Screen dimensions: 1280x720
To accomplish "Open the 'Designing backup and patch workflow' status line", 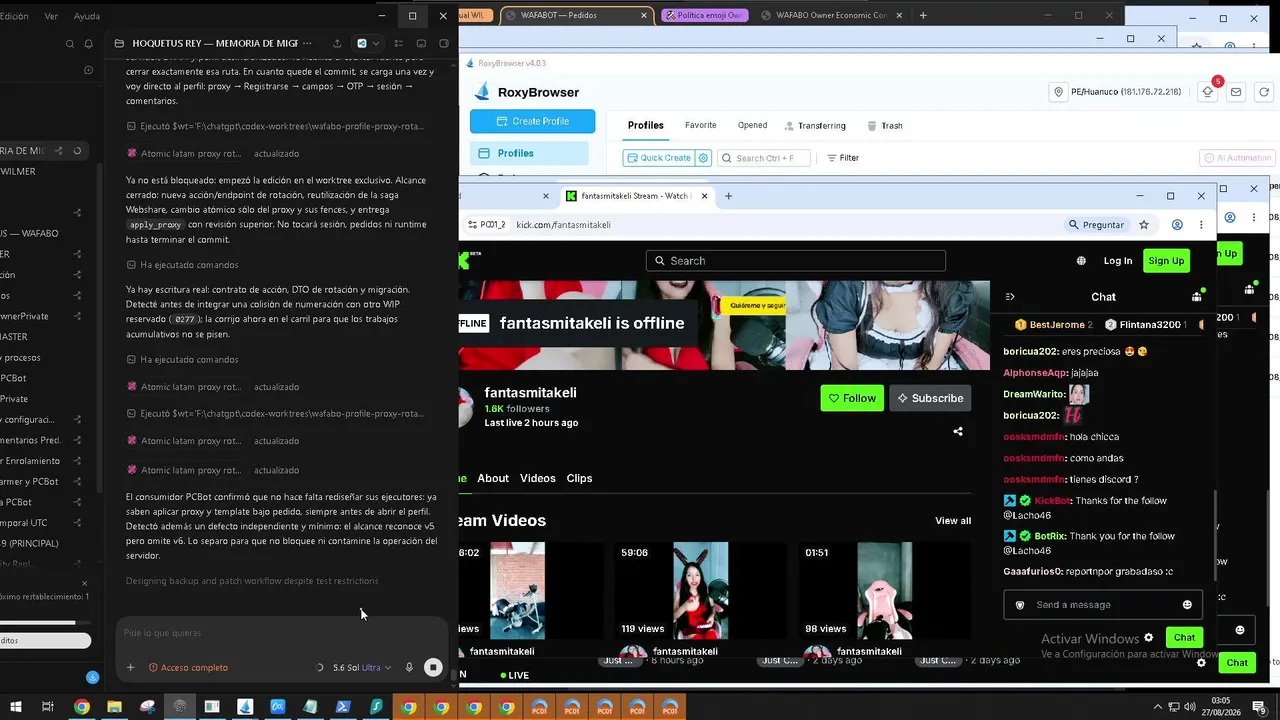I will (252, 581).
